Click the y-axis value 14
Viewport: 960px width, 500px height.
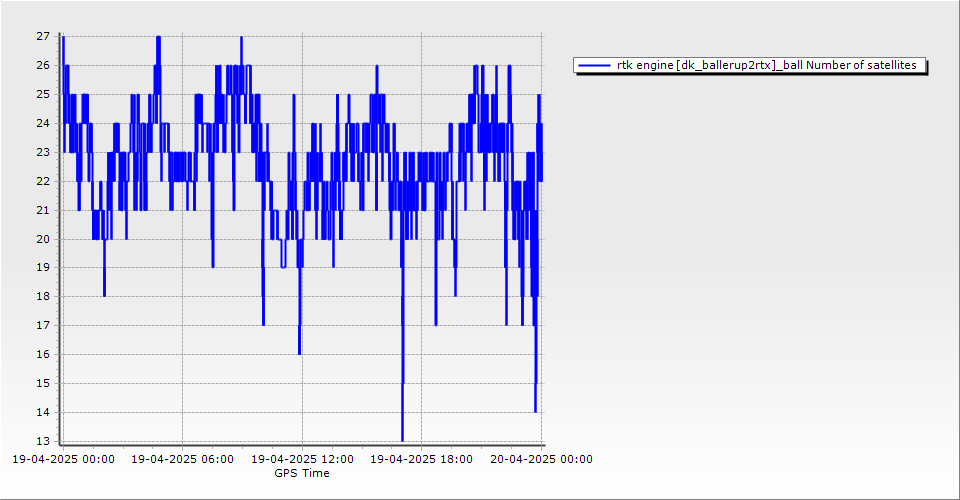pos(43,412)
